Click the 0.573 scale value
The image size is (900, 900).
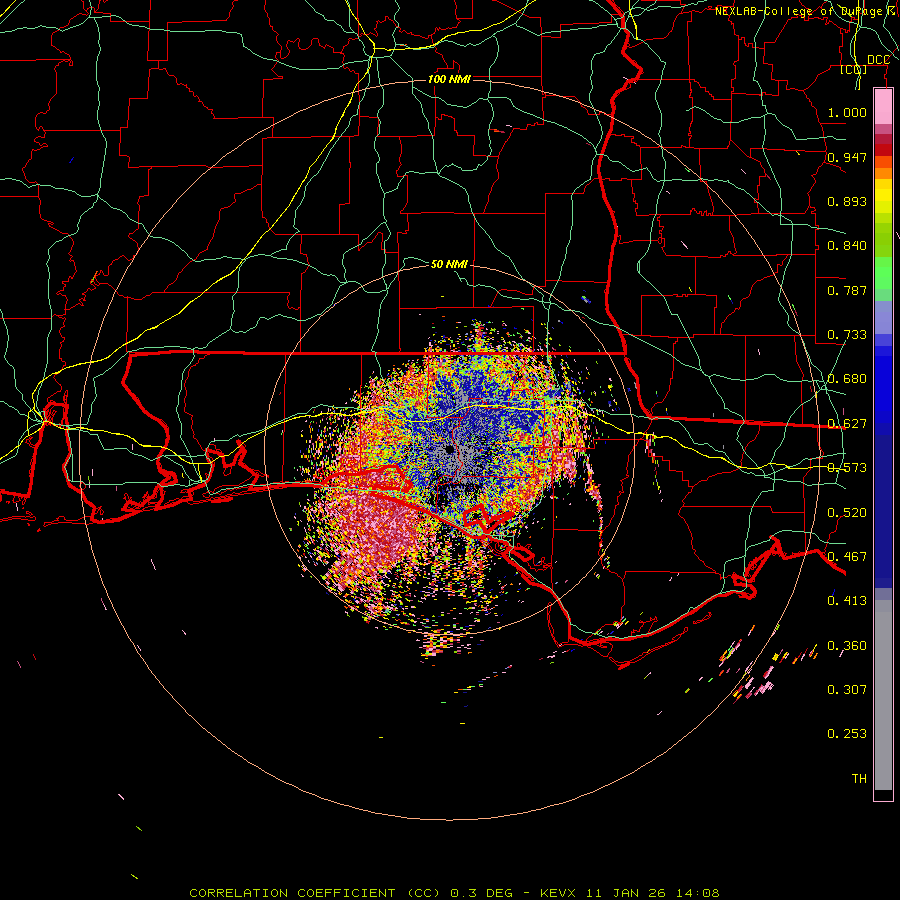coord(847,468)
